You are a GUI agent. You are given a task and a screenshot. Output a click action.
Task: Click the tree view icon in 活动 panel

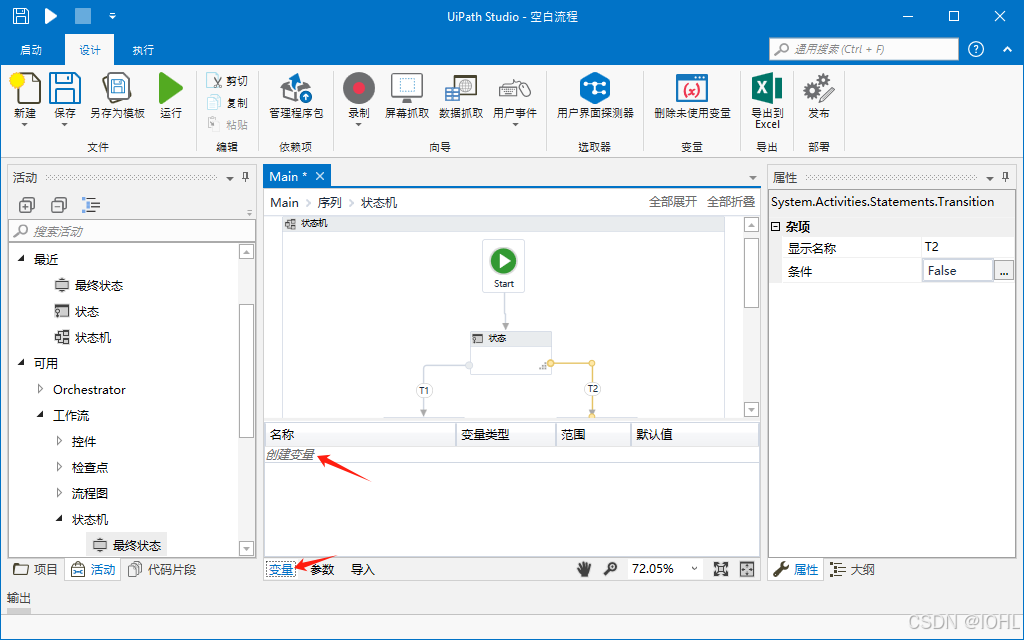(x=91, y=205)
